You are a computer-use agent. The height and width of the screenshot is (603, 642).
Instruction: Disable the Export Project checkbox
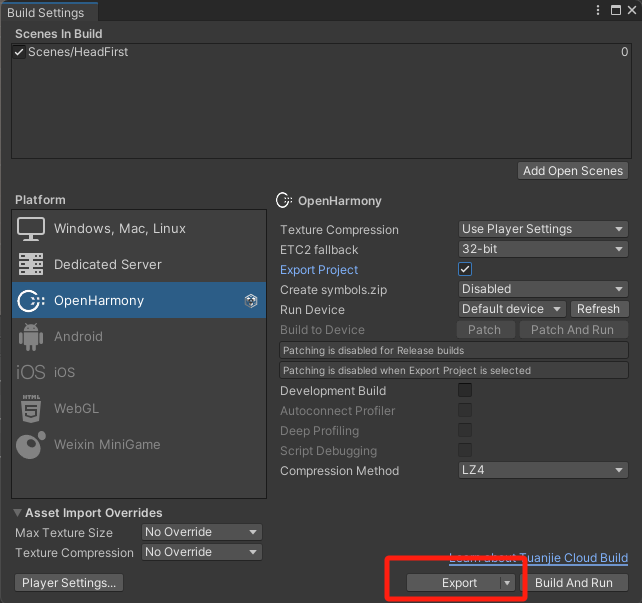click(x=465, y=270)
